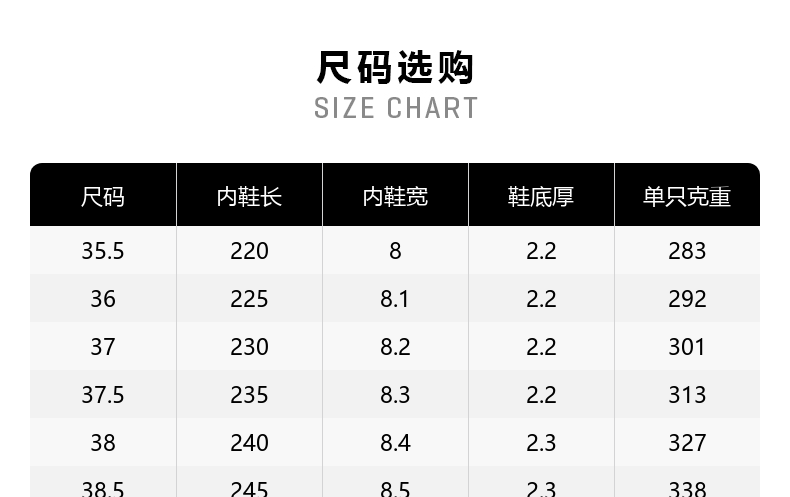Image resolution: width=790 pixels, height=497 pixels.
Task: Select the 327 weight cell
Action: point(687,443)
